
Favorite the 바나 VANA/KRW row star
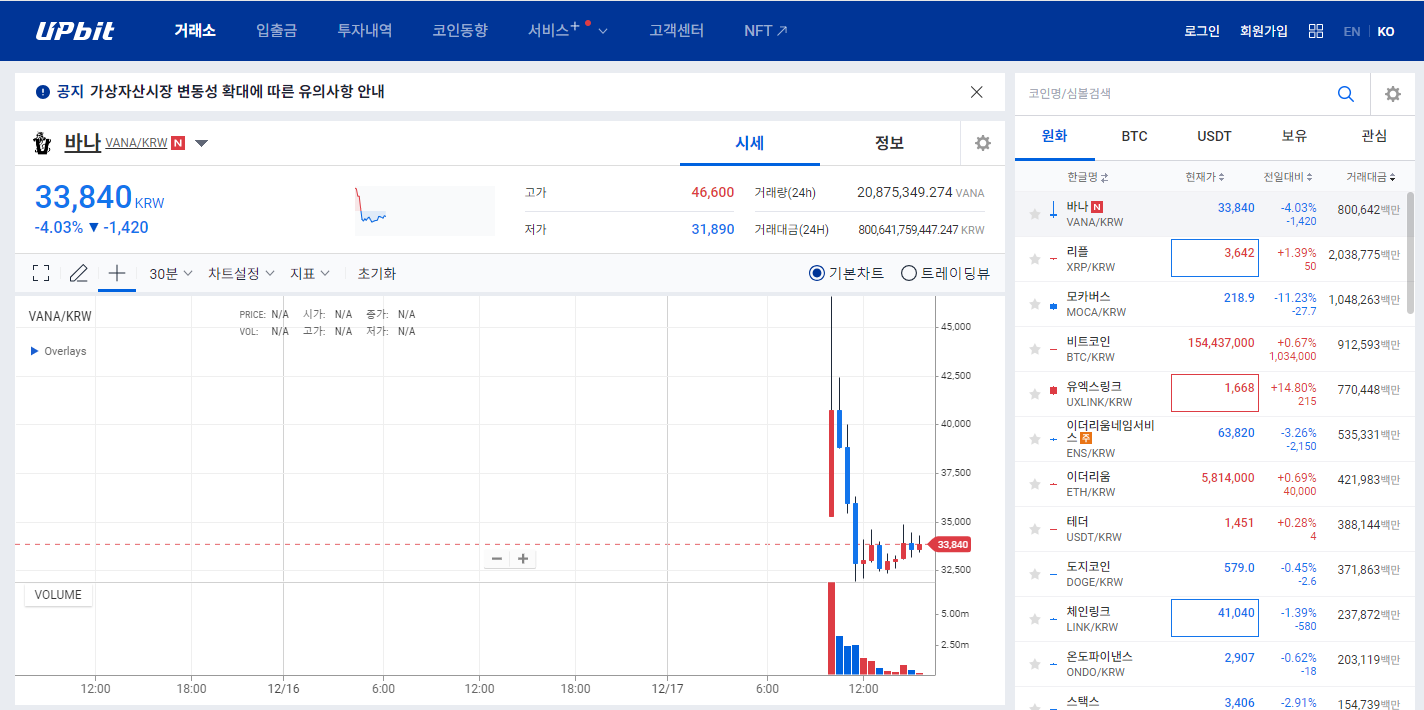1035,214
